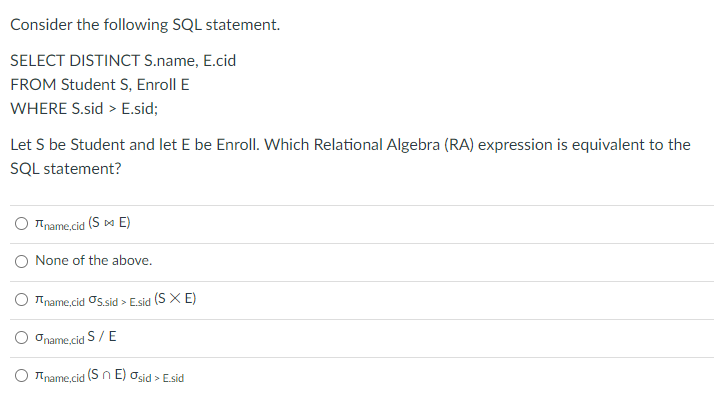
Task: Click 'Consider the following SQL statement.' heading
Action: pyautogui.click(x=145, y=24)
